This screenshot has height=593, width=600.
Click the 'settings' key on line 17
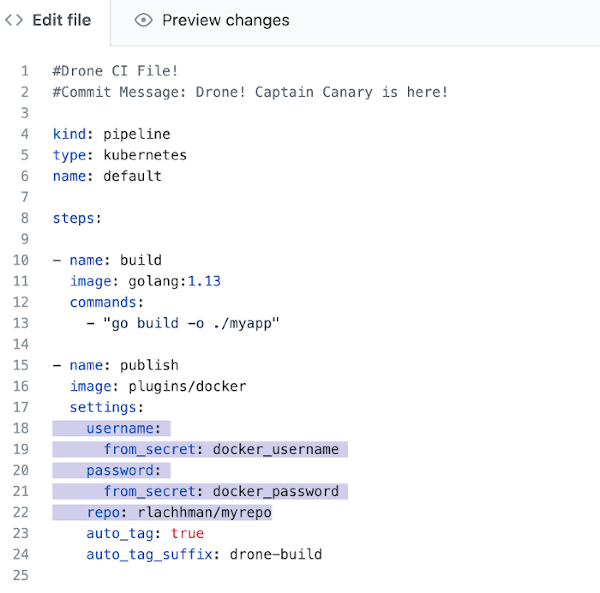coord(103,407)
